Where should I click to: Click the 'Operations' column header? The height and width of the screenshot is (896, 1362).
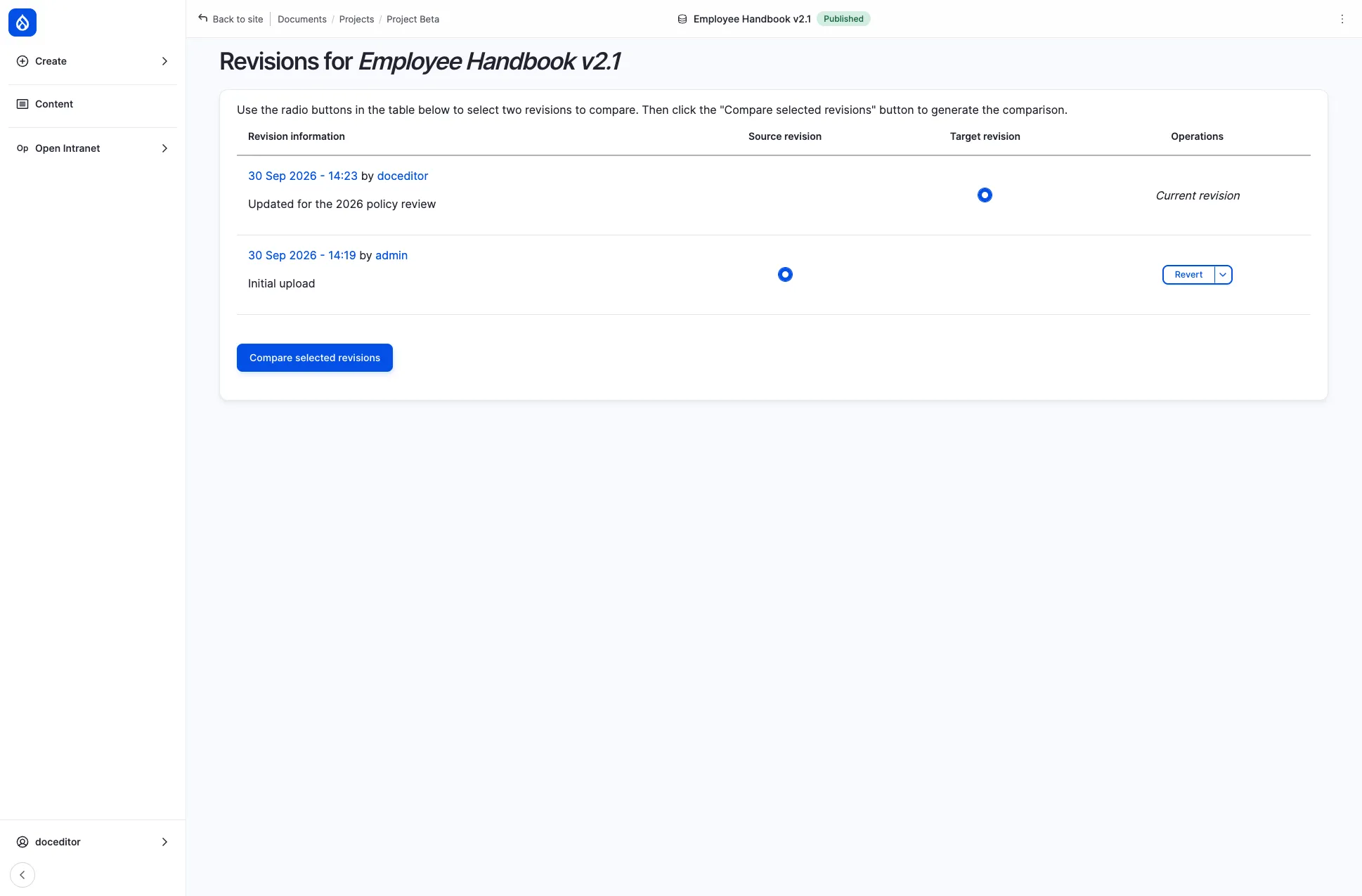(1197, 136)
